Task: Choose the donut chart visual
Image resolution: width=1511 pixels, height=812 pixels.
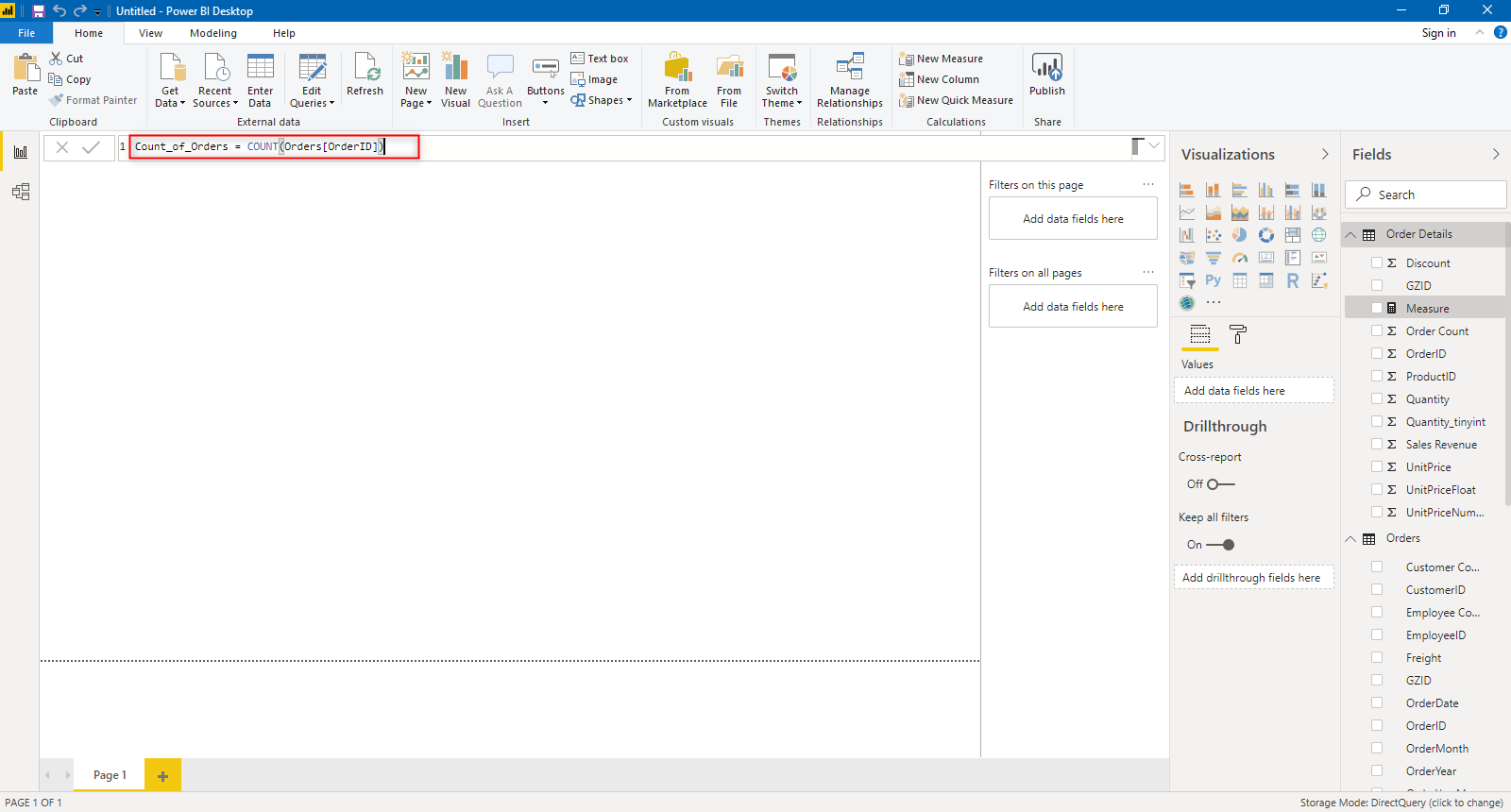Action: coord(1266,235)
